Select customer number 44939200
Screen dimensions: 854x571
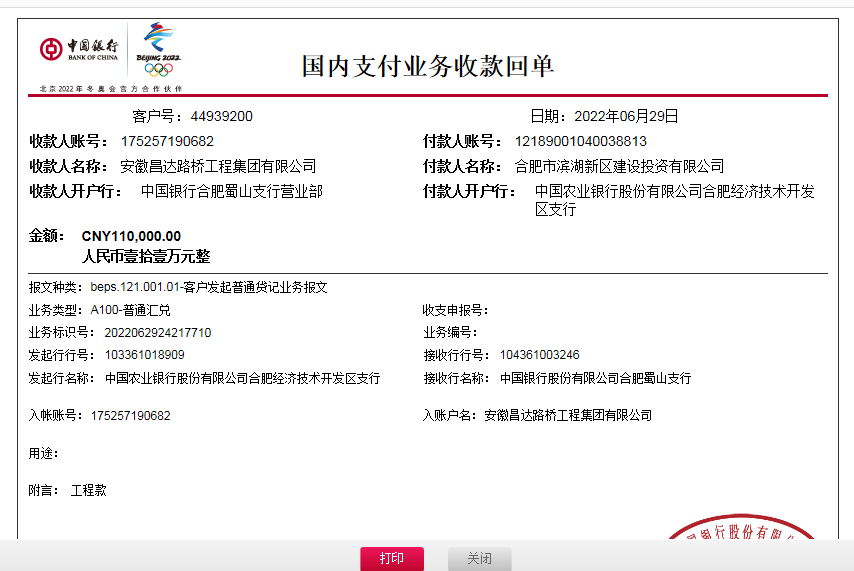[221, 116]
